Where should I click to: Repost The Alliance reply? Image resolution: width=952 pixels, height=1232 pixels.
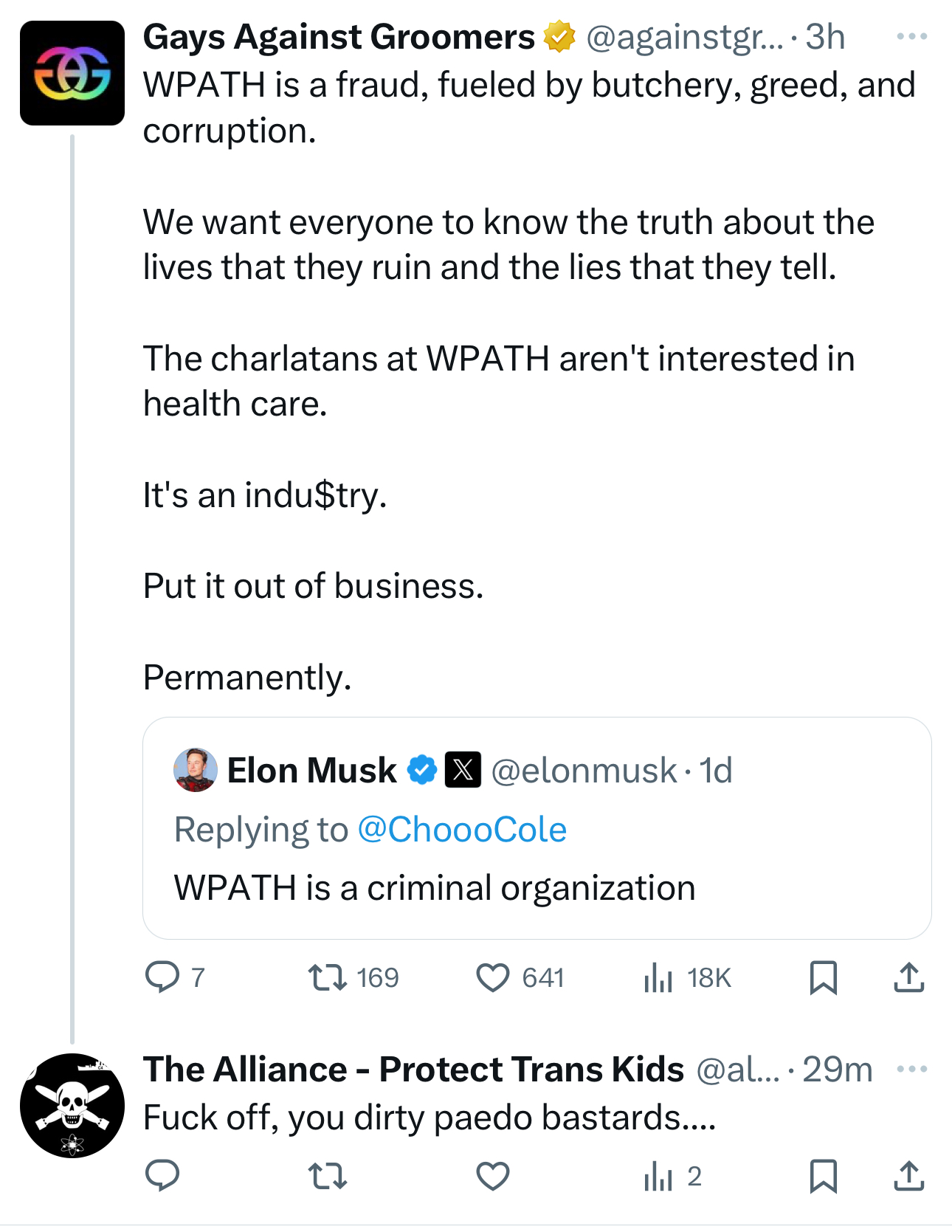click(328, 1175)
